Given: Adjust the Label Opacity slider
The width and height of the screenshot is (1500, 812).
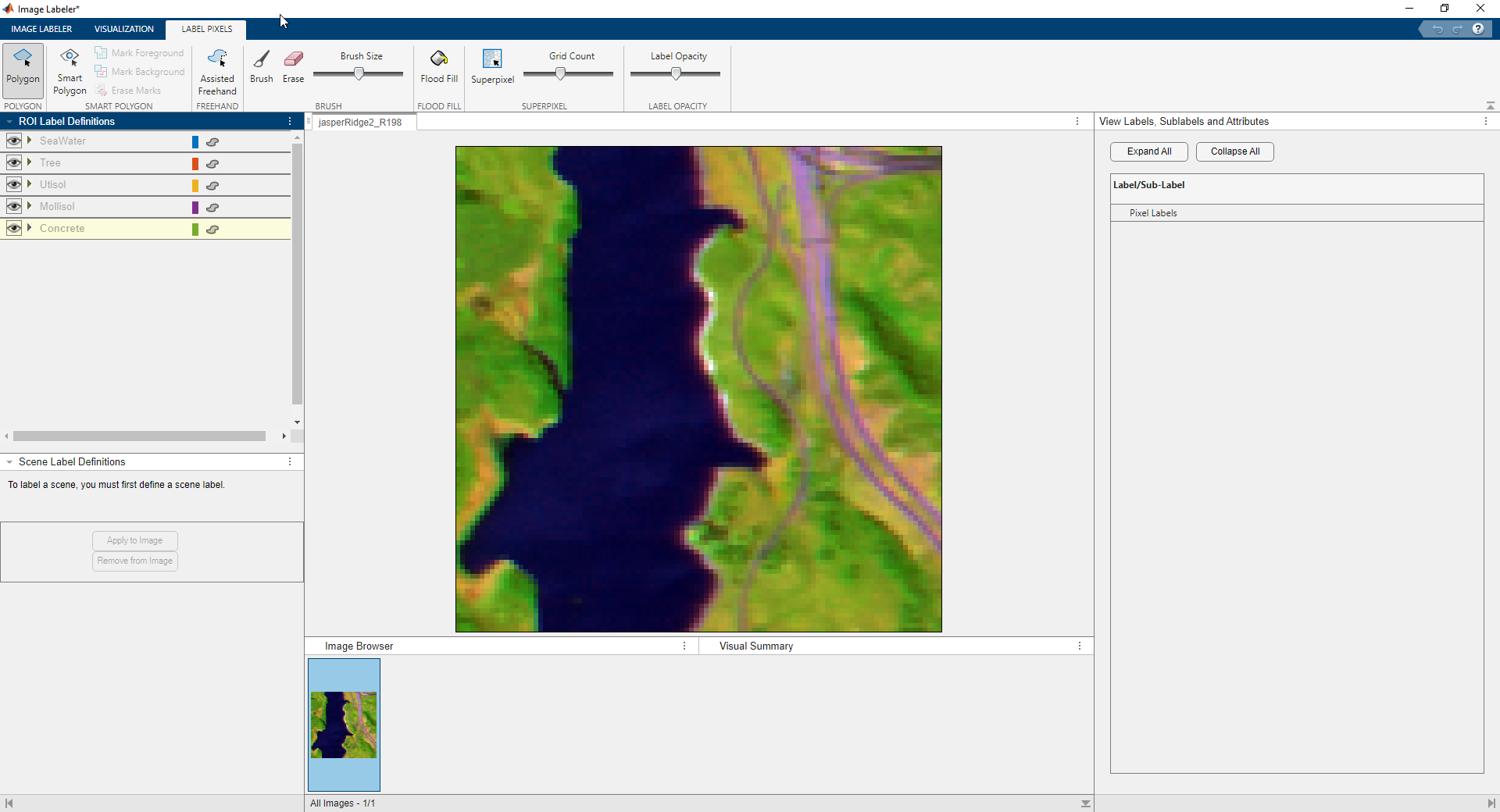Looking at the screenshot, I should click(x=676, y=73).
